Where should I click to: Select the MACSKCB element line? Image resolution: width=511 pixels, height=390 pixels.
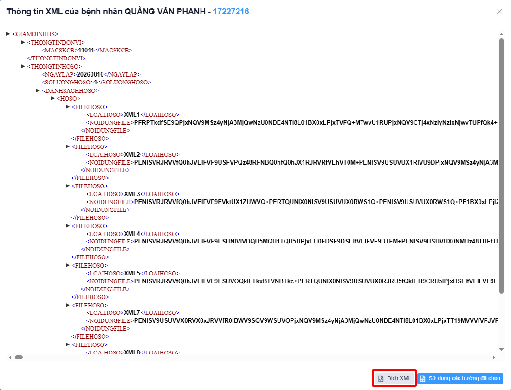point(87,50)
